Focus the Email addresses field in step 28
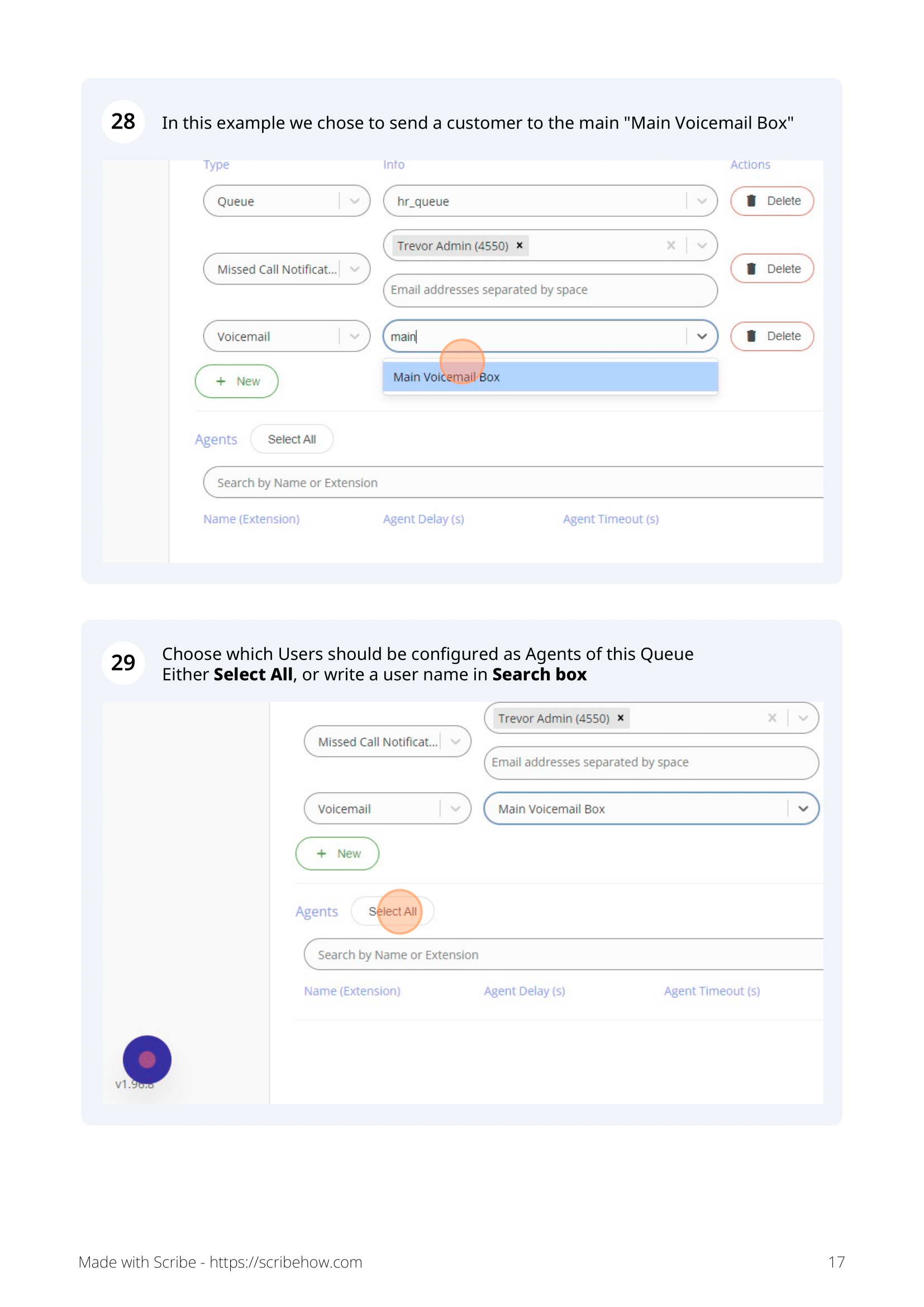 coord(550,290)
